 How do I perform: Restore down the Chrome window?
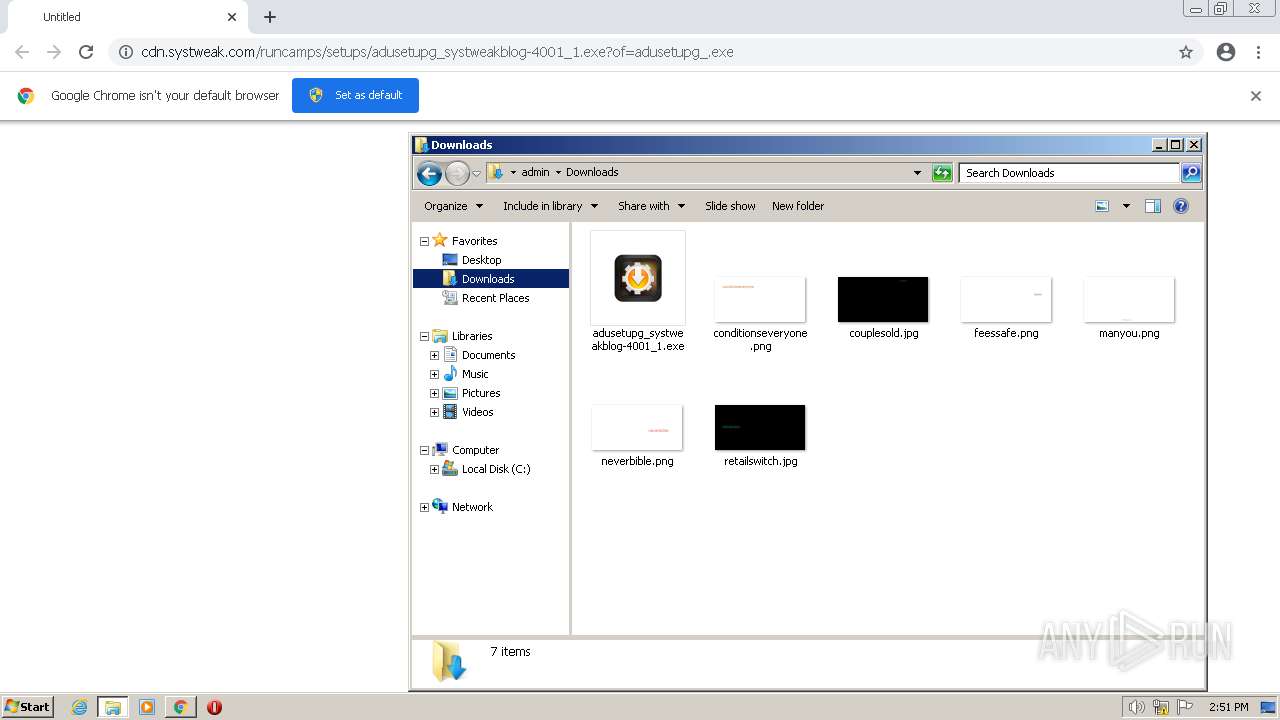point(1222,9)
